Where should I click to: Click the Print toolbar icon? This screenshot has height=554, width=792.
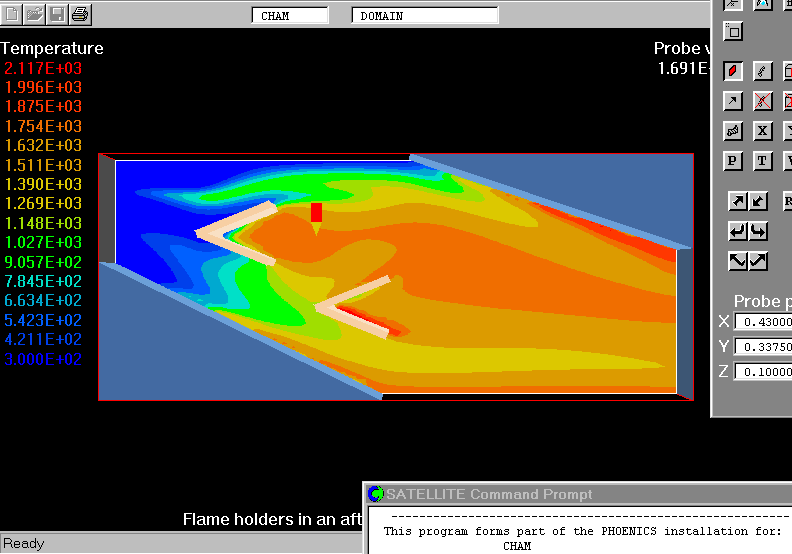(x=80, y=14)
